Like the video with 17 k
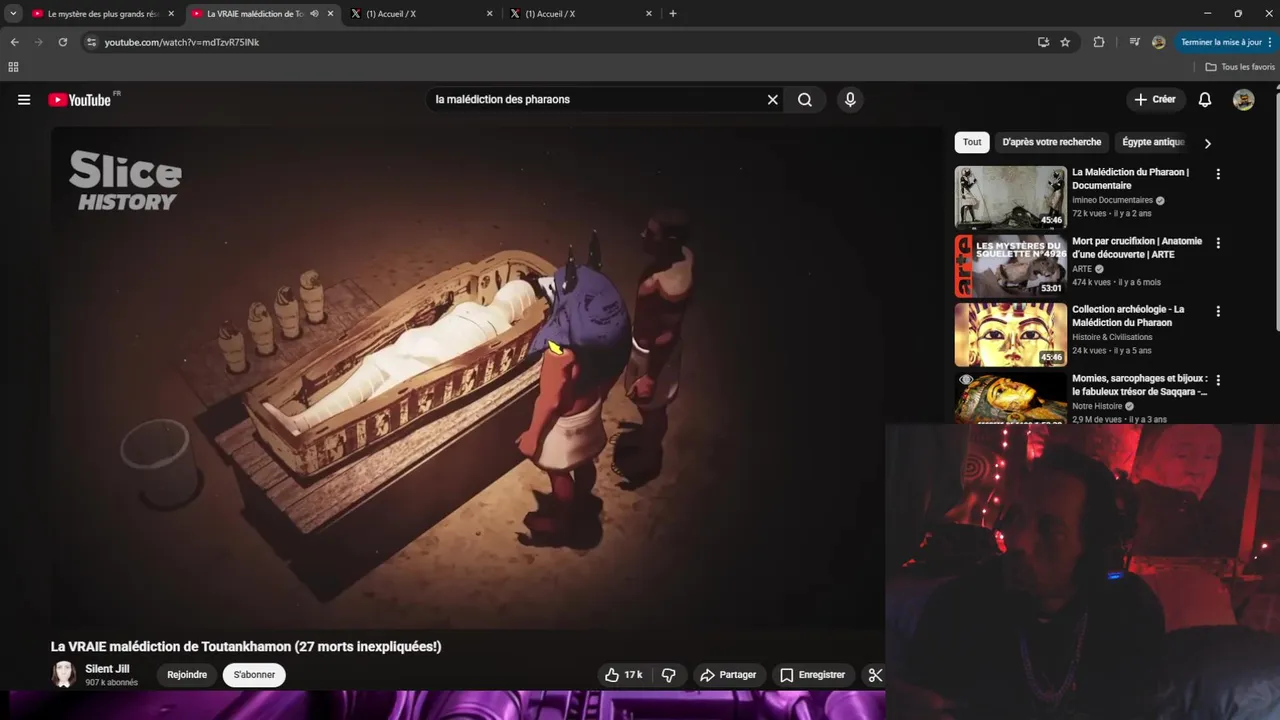 click(623, 675)
